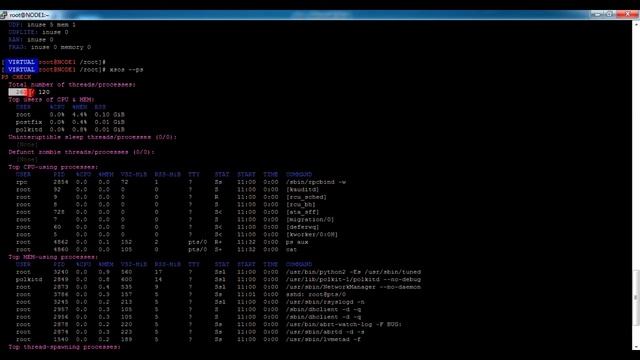The height and width of the screenshot is (360, 640).
Task: Click the '[rcu_sched]' process entry
Action: tap(306, 197)
